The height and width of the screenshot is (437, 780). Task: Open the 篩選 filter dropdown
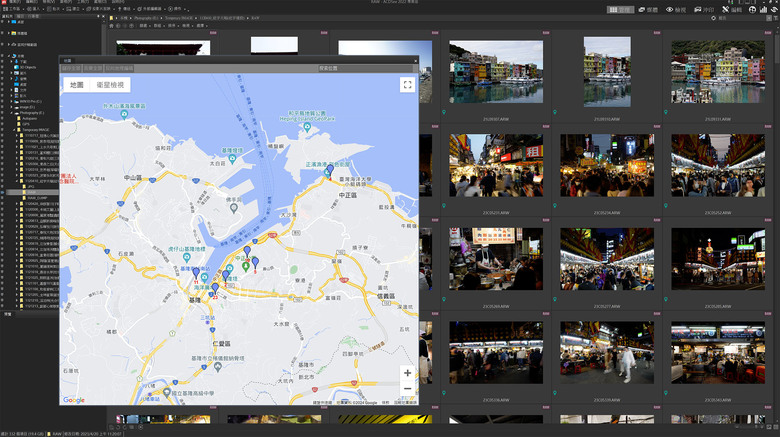[144, 25]
